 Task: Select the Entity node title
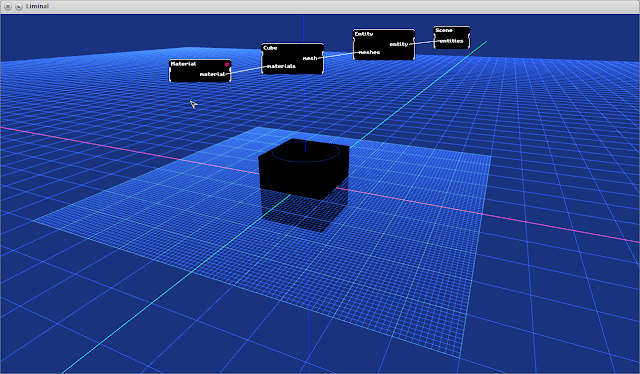364,34
